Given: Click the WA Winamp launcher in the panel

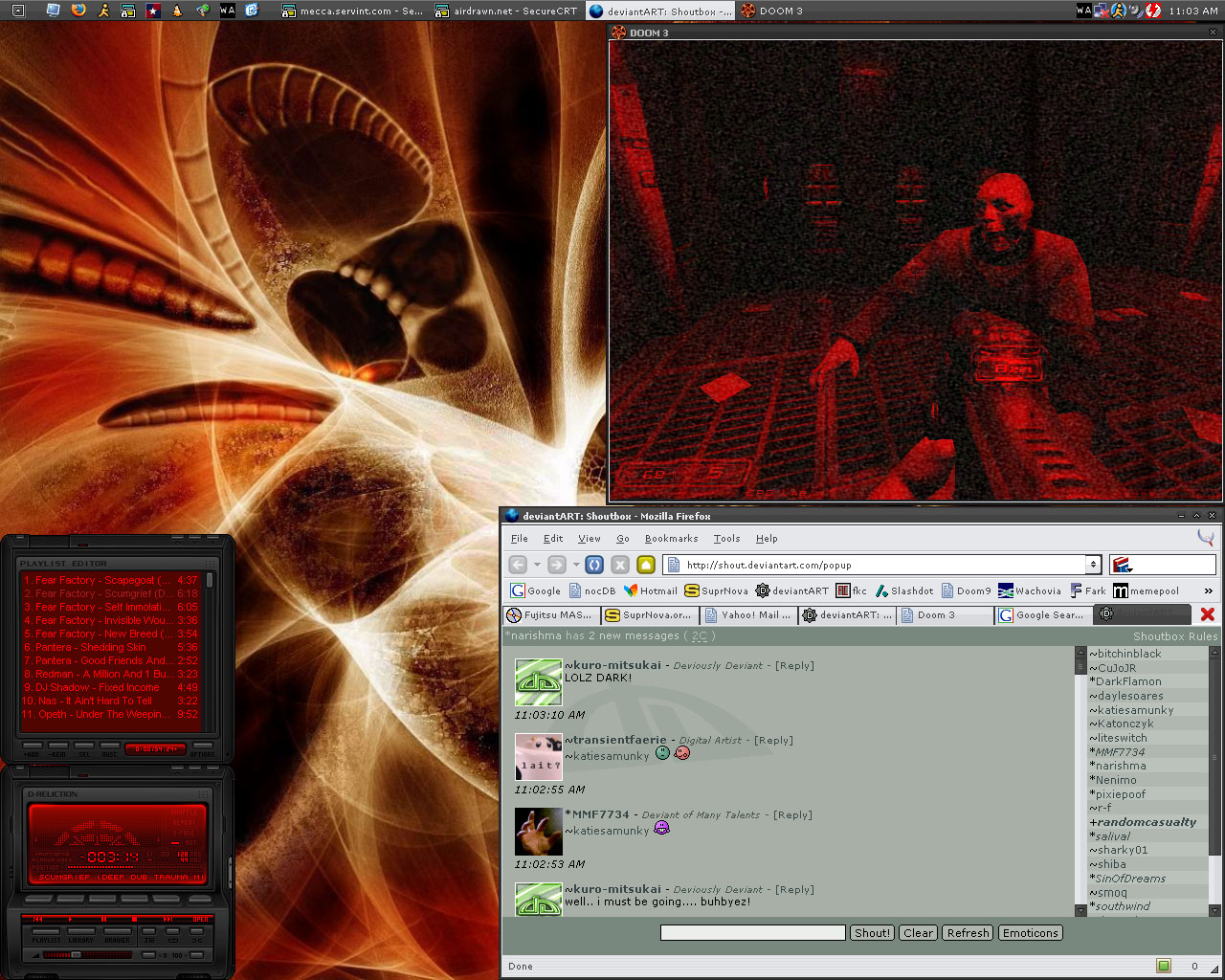Looking at the screenshot, I should click(227, 11).
